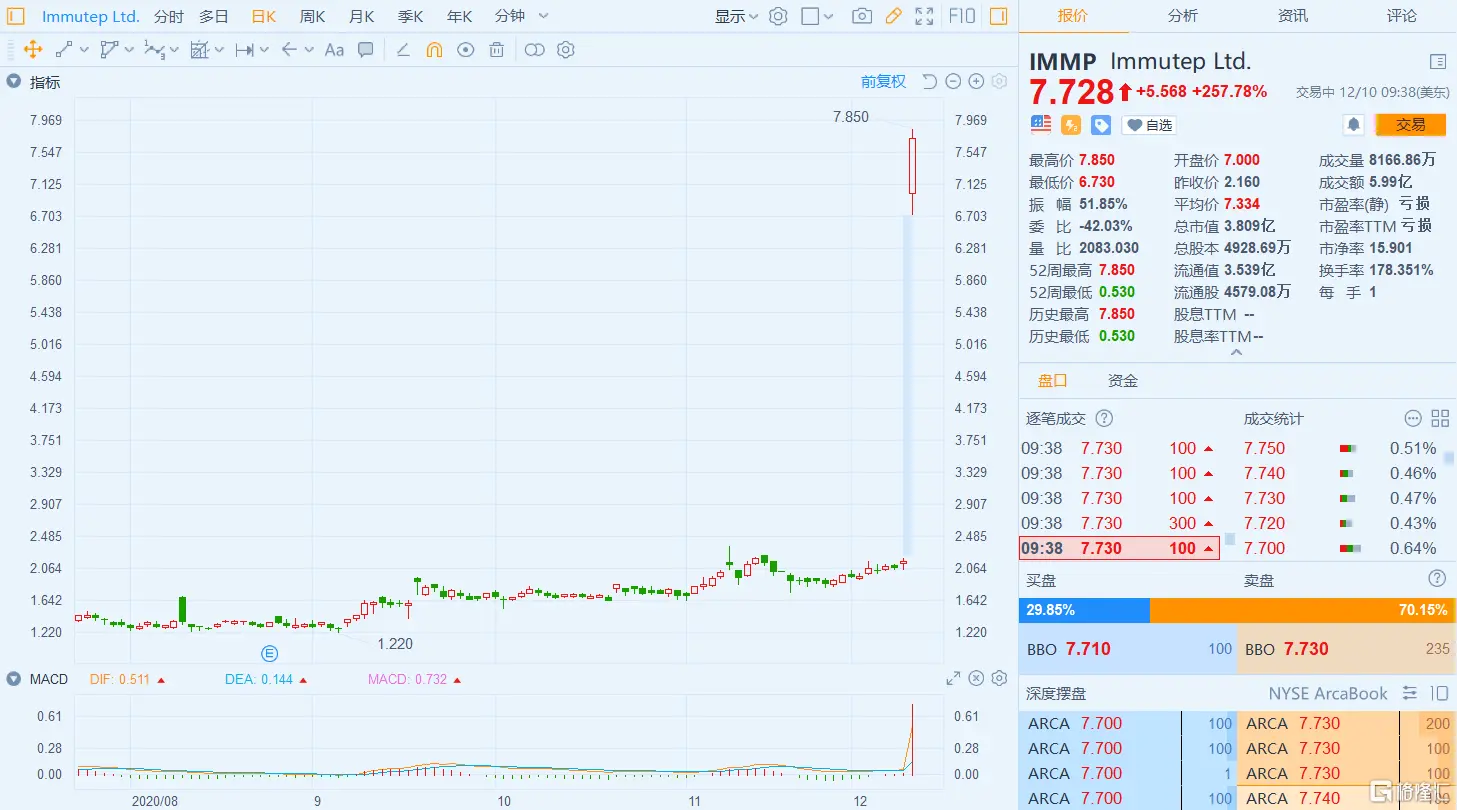This screenshot has height=810, width=1457.
Task: Open help icon for 买盘 卖盘
Action: tap(1437, 579)
